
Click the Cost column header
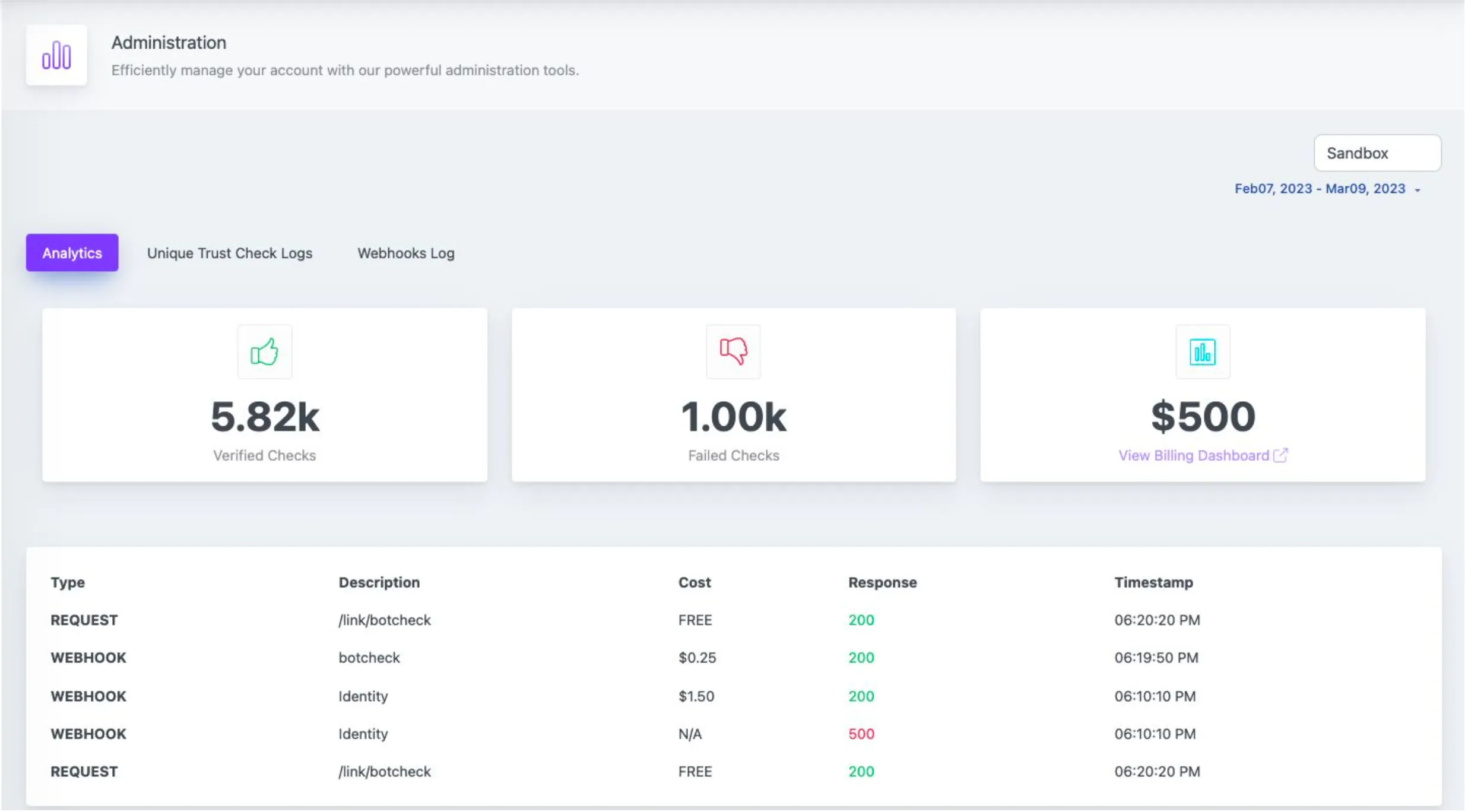(694, 582)
